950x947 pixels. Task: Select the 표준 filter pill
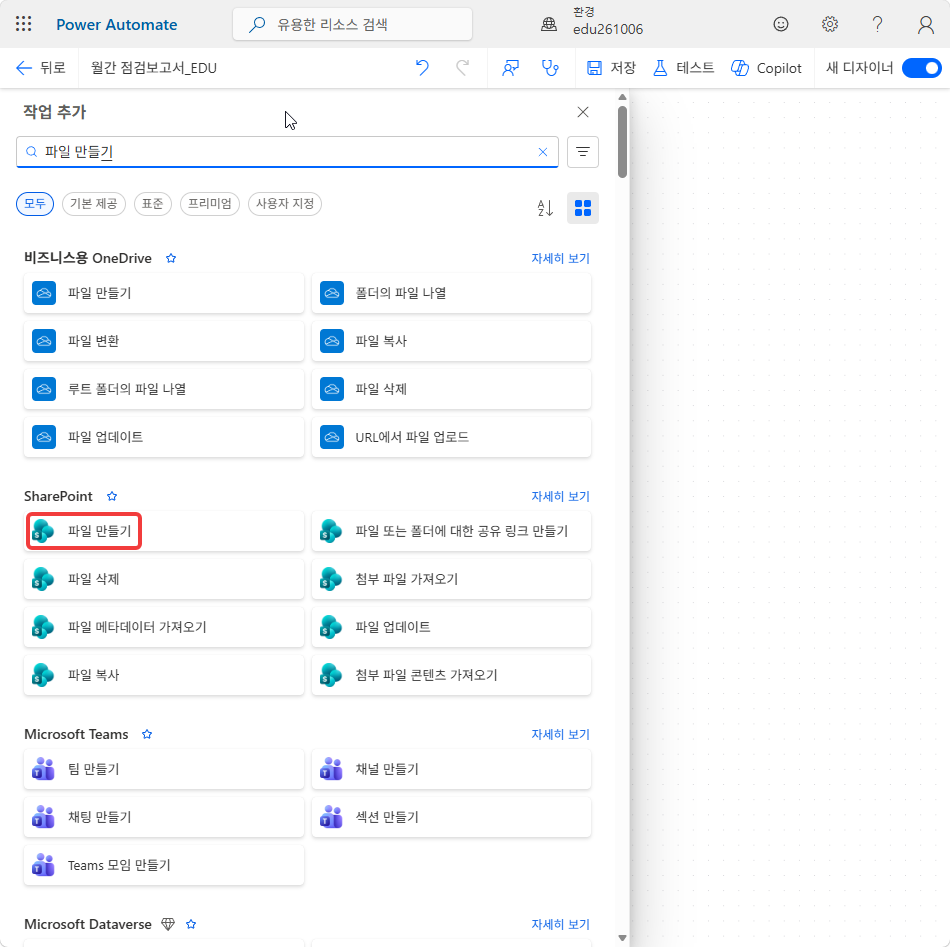[153, 204]
